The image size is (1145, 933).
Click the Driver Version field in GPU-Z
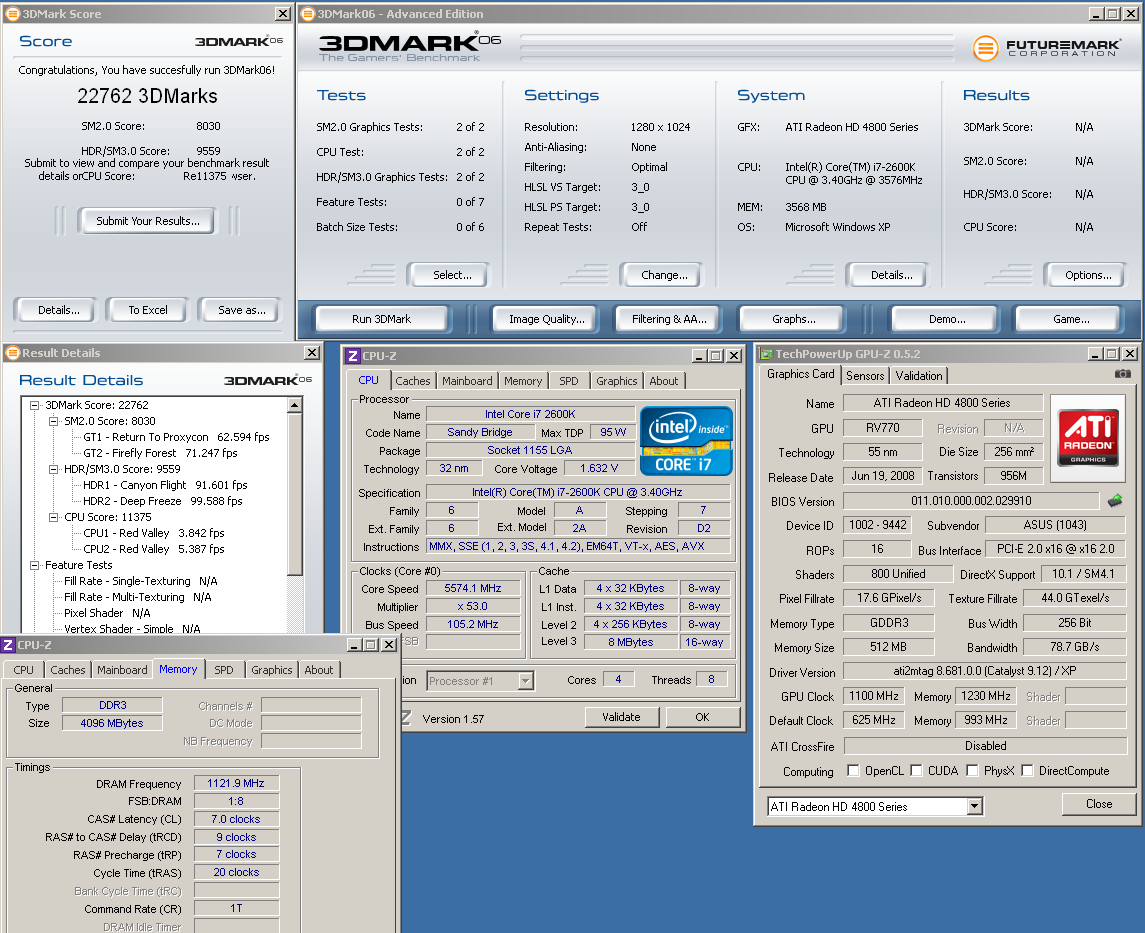[x=984, y=671]
